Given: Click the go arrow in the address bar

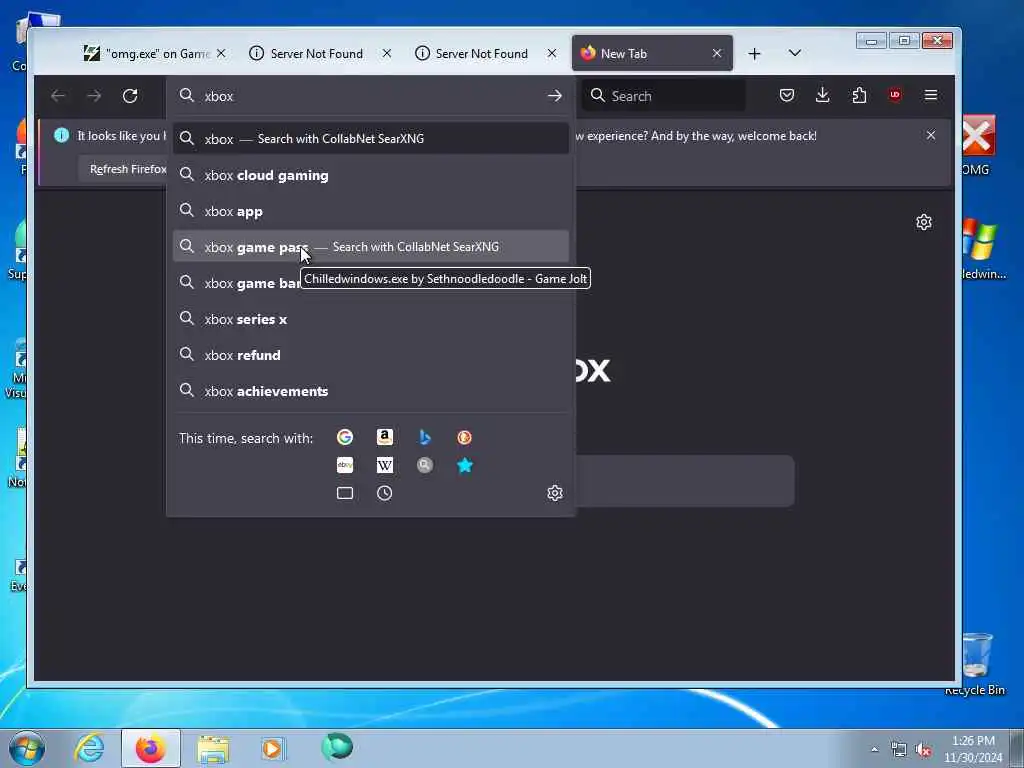Looking at the screenshot, I should tap(554, 96).
